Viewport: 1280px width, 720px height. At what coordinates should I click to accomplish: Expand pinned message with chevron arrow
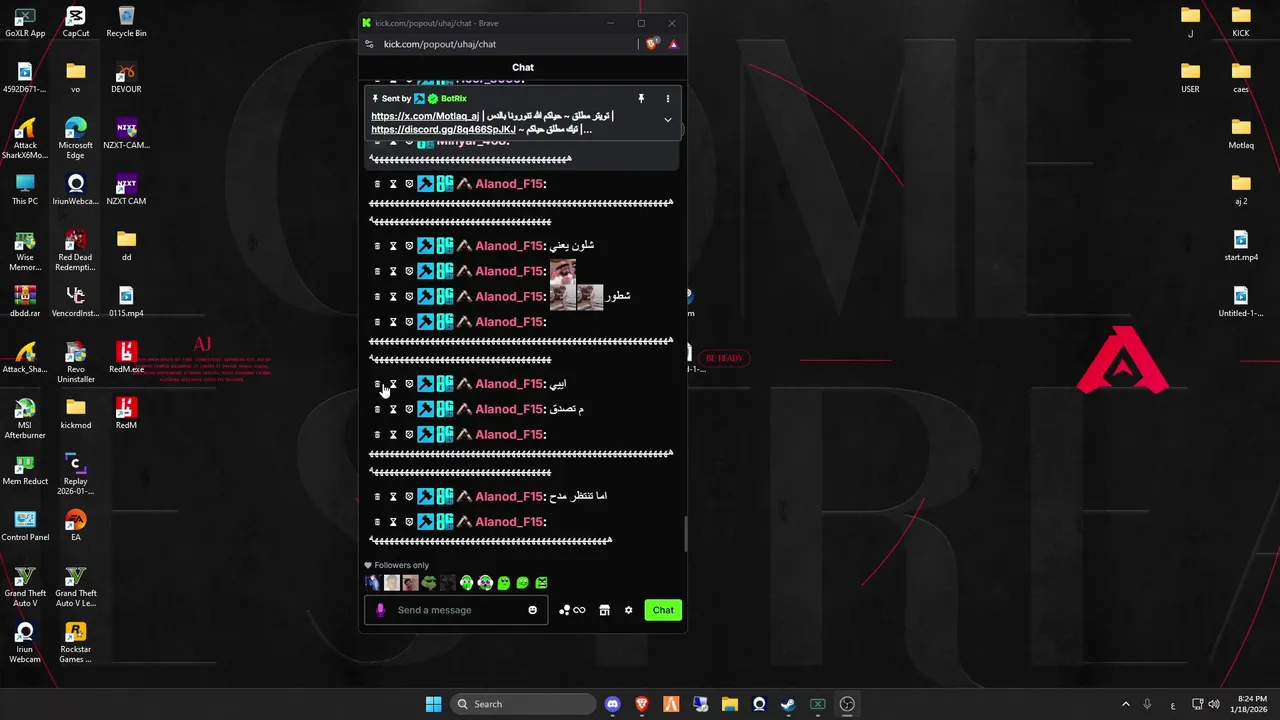(668, 120)
